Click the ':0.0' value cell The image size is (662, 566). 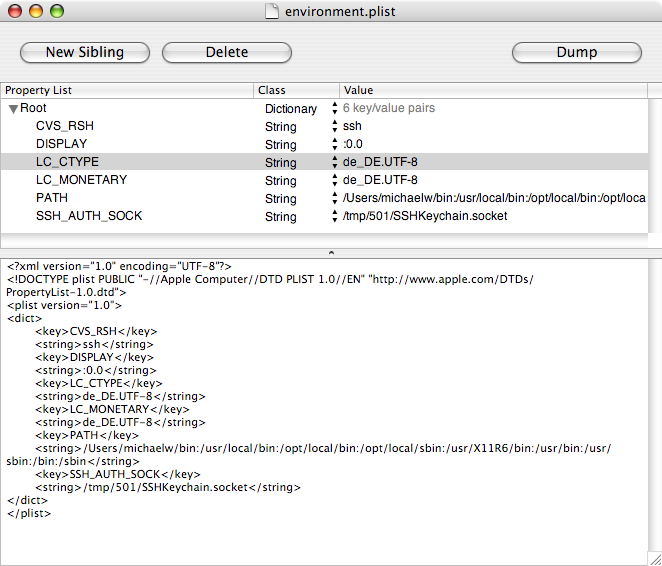point(353,144)
